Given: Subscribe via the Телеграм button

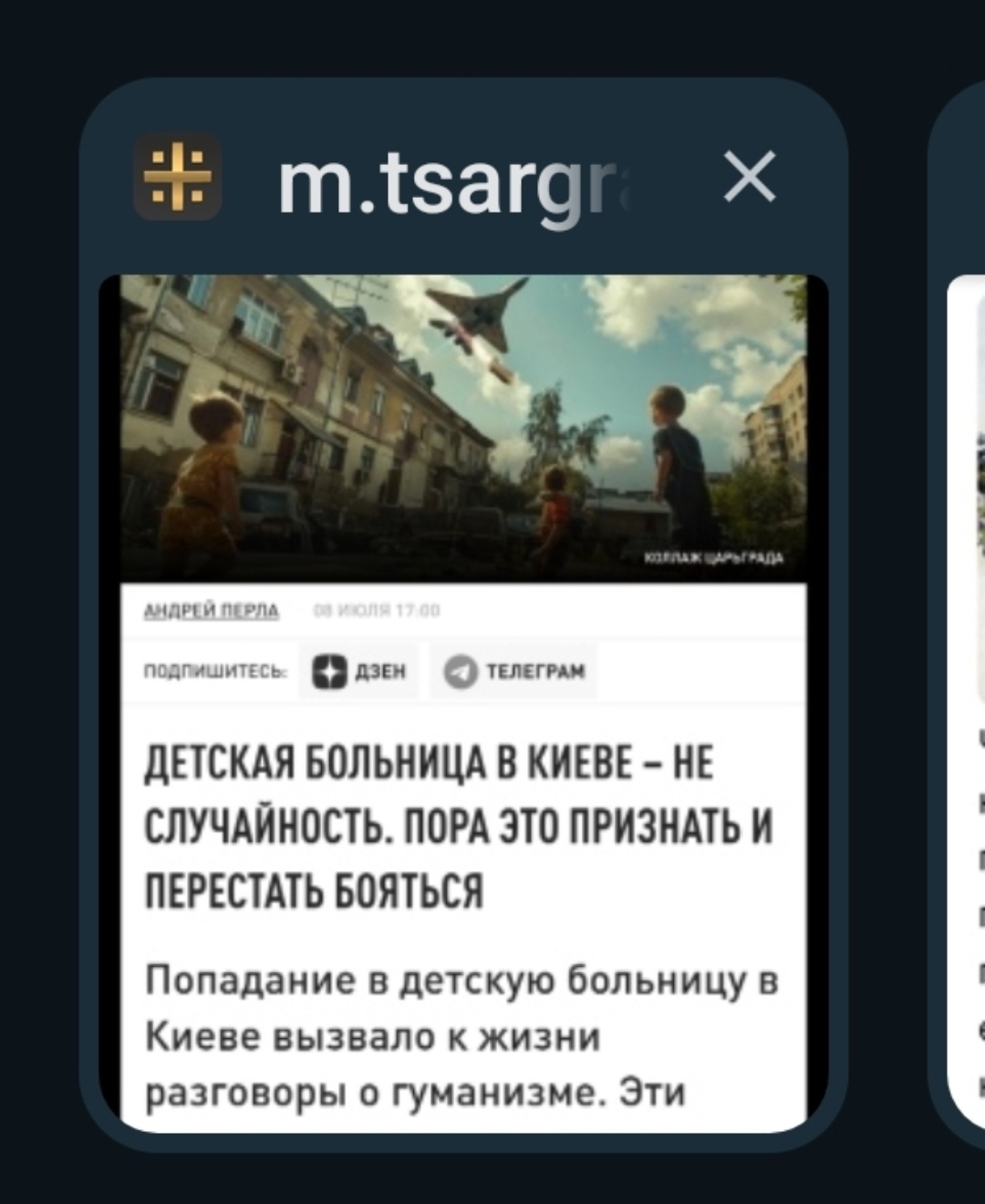Looking at the screenshot, I should 514,671.
